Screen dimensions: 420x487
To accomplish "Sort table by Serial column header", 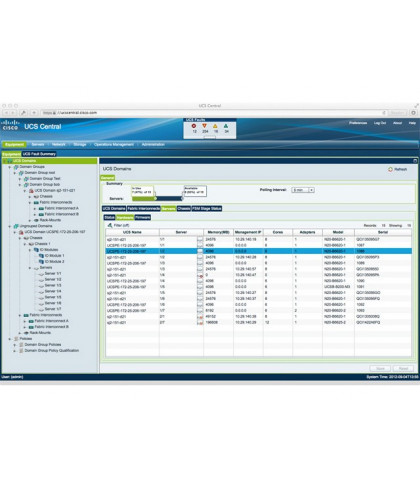I will [383, 232].
